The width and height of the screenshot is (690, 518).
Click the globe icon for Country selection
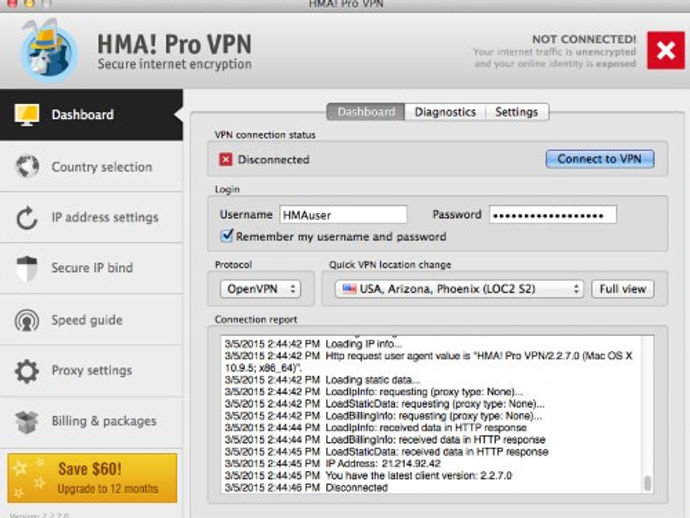27,166
